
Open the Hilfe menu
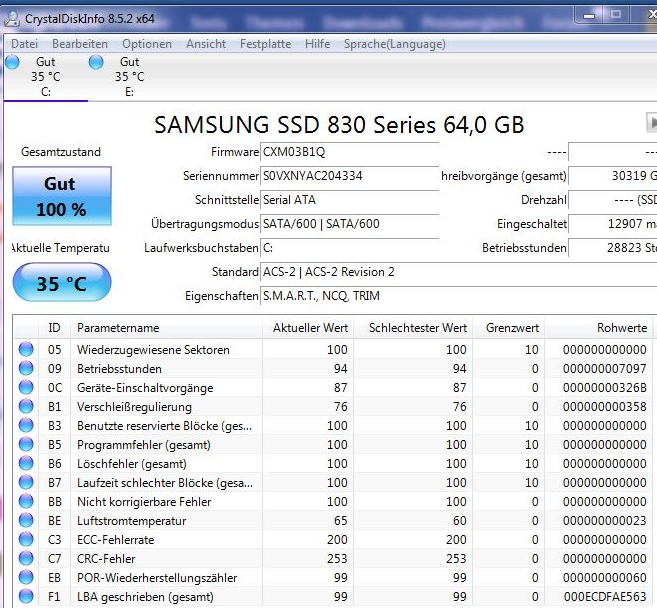pyautogui.click(x=318, y=44)
